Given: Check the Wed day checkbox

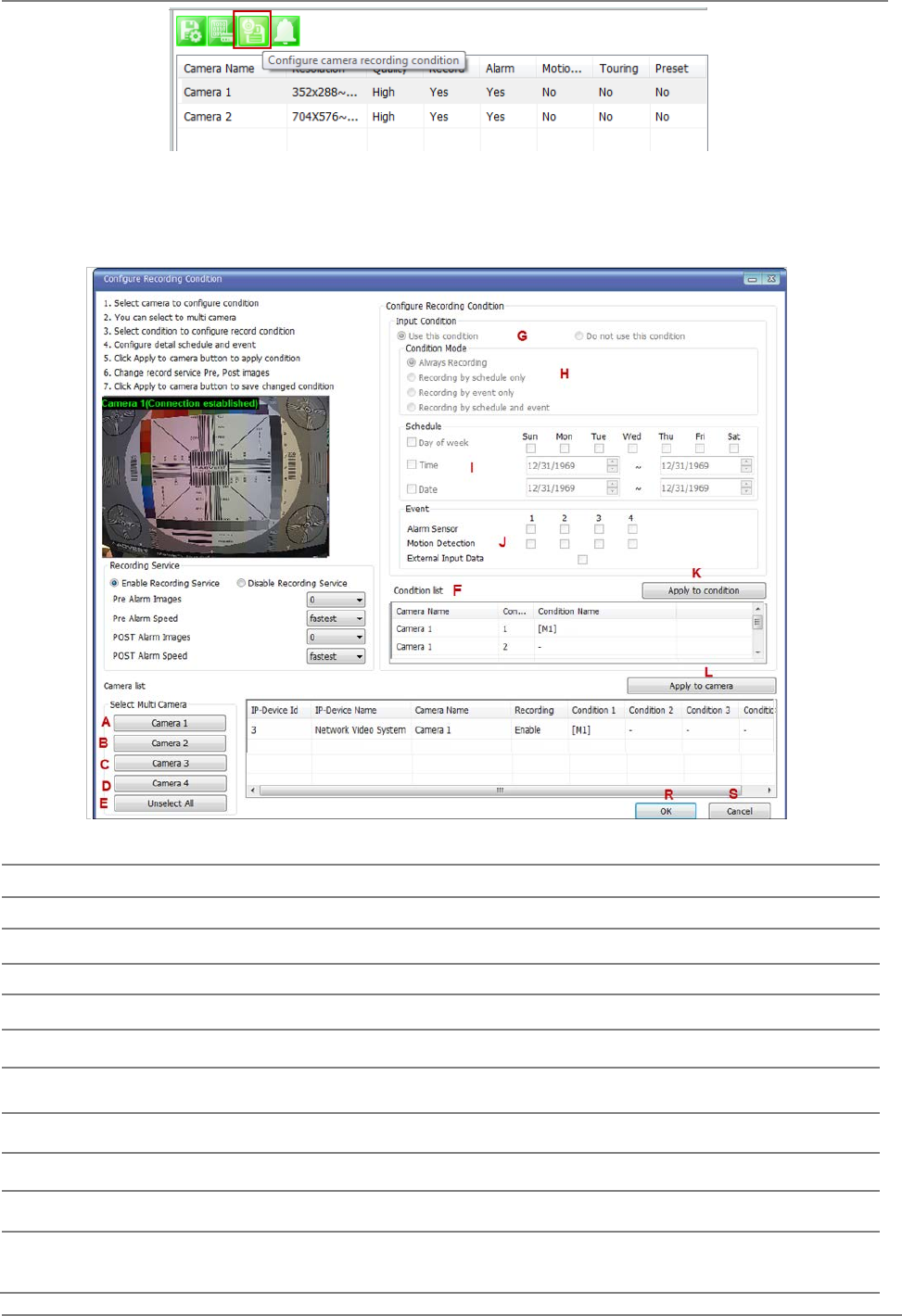Looking at the screenshot, I should coord(632,449).
